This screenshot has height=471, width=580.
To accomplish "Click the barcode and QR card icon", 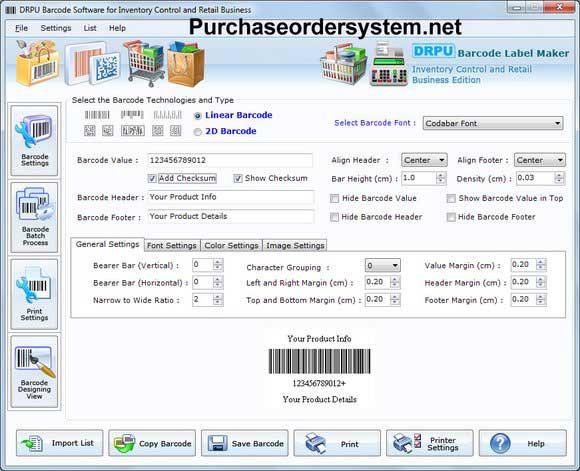I will point(93,64).
